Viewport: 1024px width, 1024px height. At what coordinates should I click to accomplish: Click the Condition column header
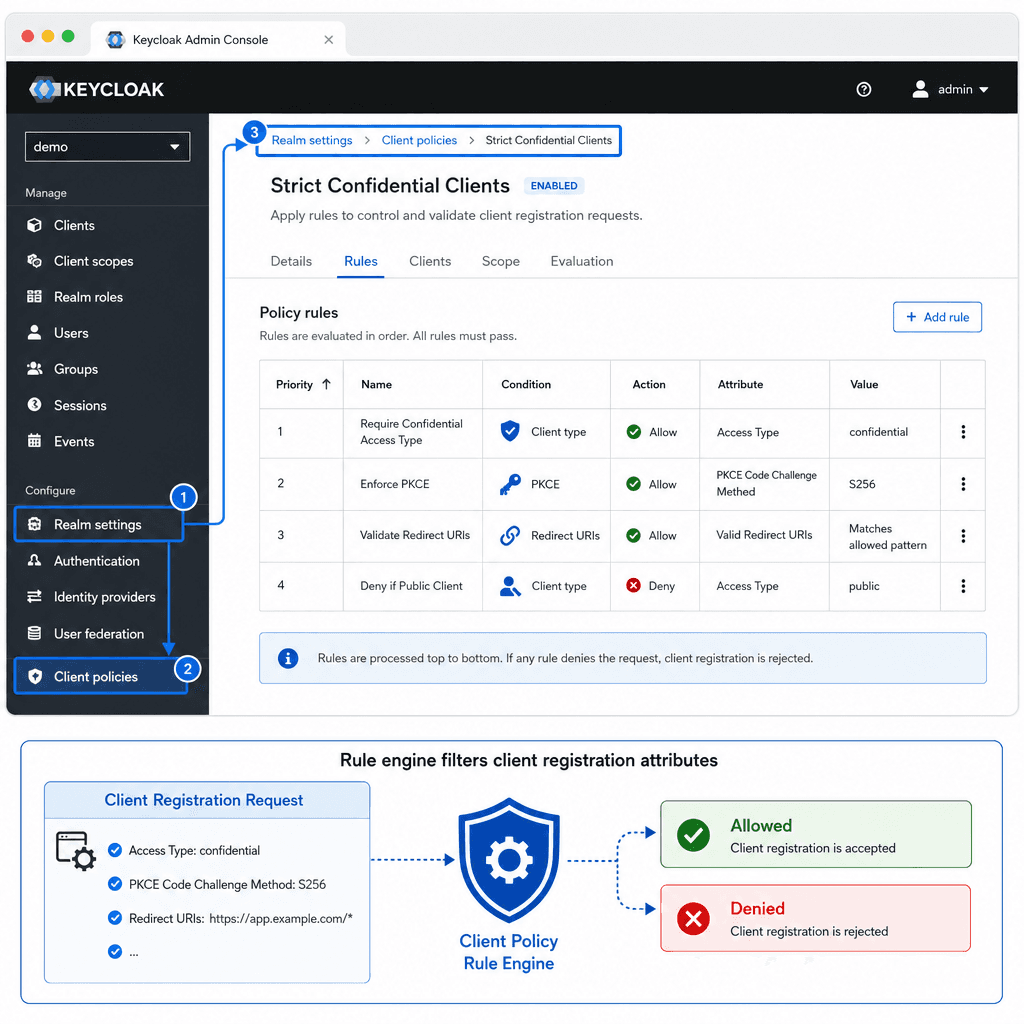(x=526, y=385)
